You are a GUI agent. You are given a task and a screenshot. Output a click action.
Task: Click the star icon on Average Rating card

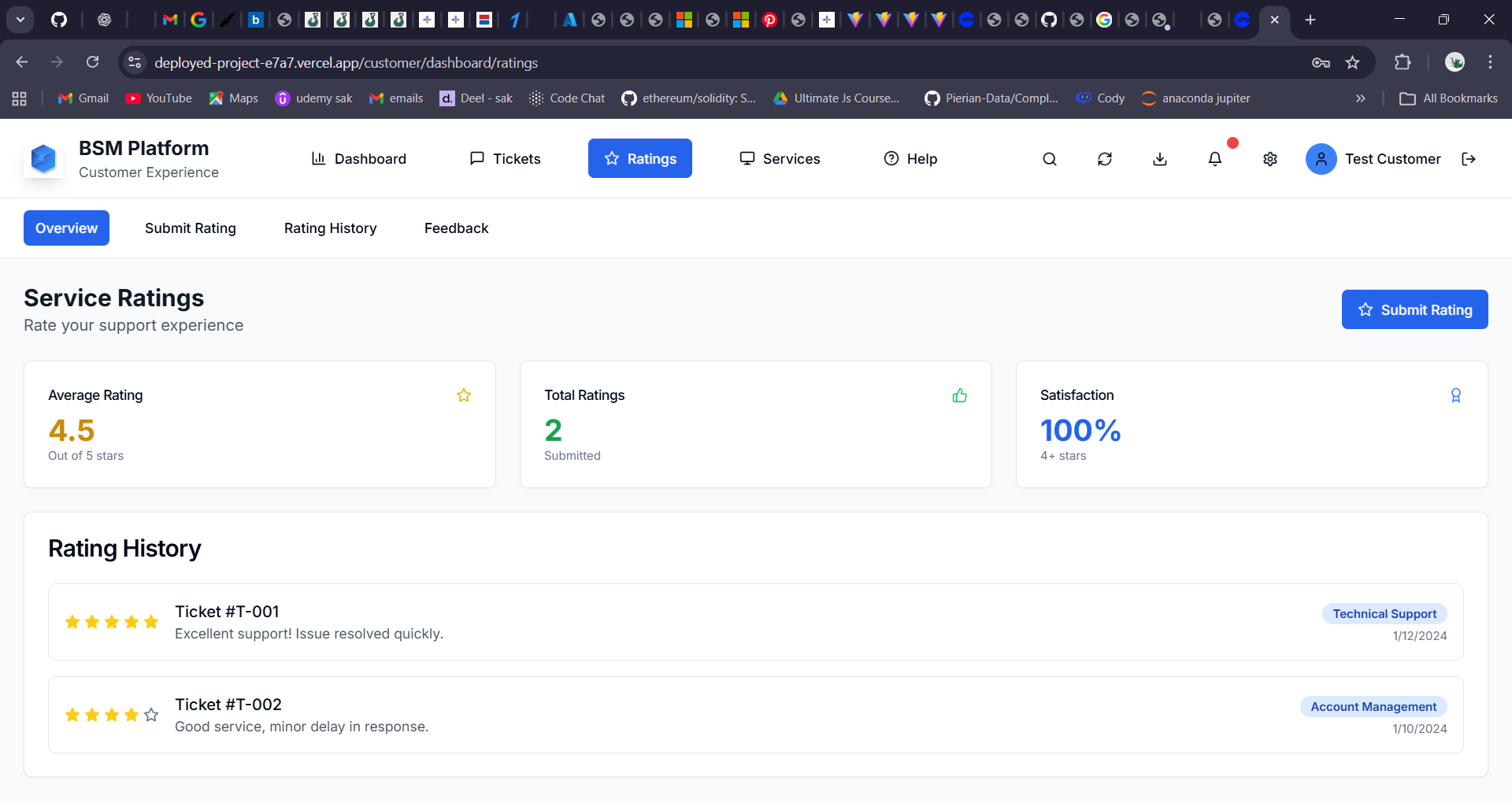tap(464, 395)
